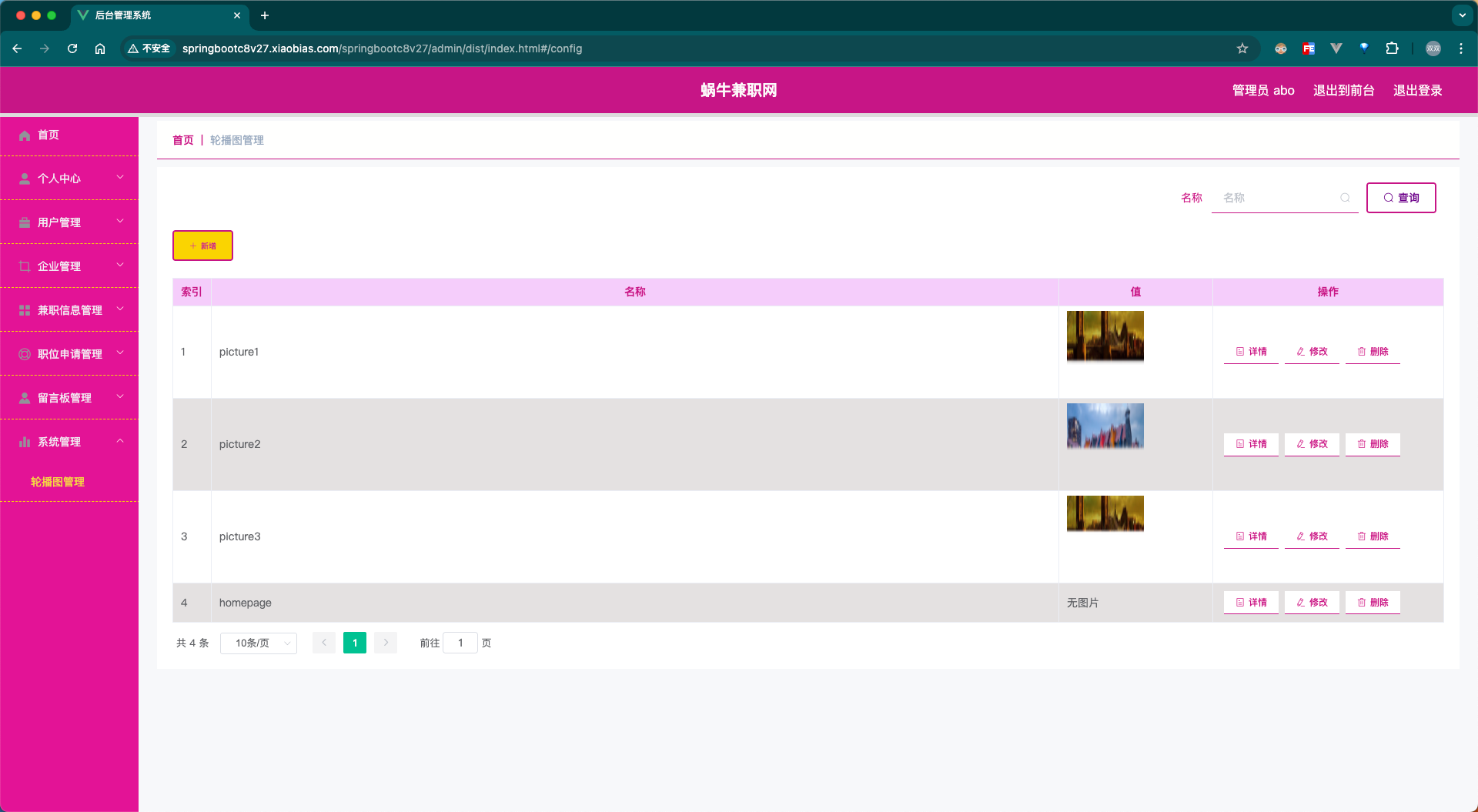Click the 管理员 abo header text
Viewport: 1478px width, 812px height.
[x=1263, y=91]
